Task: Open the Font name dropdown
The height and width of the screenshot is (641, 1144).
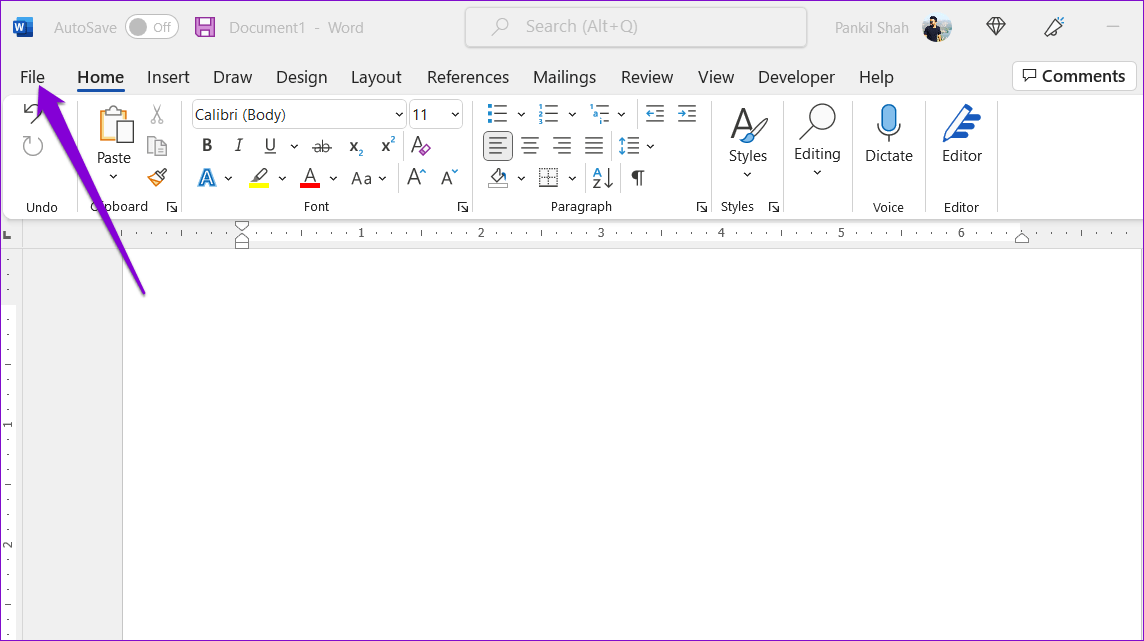Action: (x=397, y=114)
